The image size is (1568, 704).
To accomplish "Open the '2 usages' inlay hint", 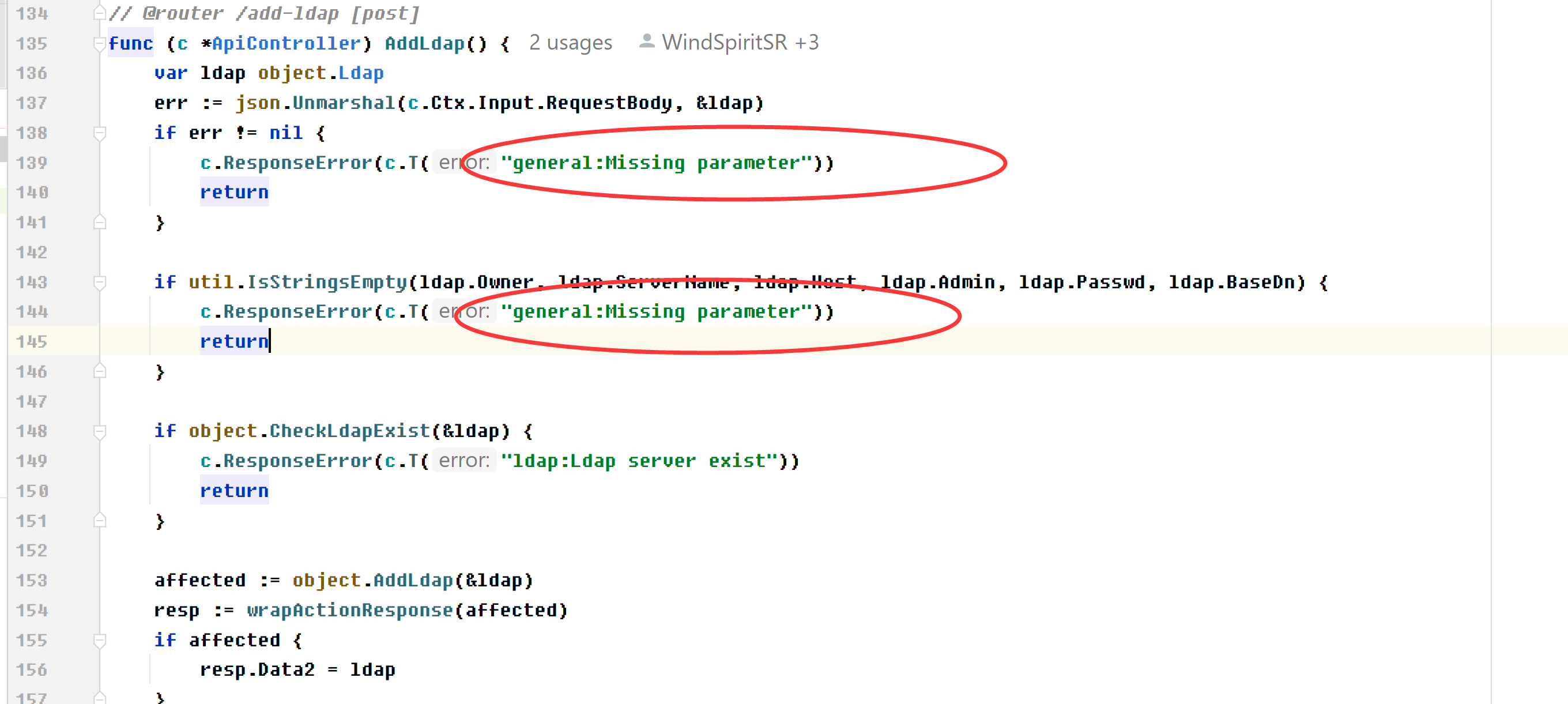I will 570,43.
